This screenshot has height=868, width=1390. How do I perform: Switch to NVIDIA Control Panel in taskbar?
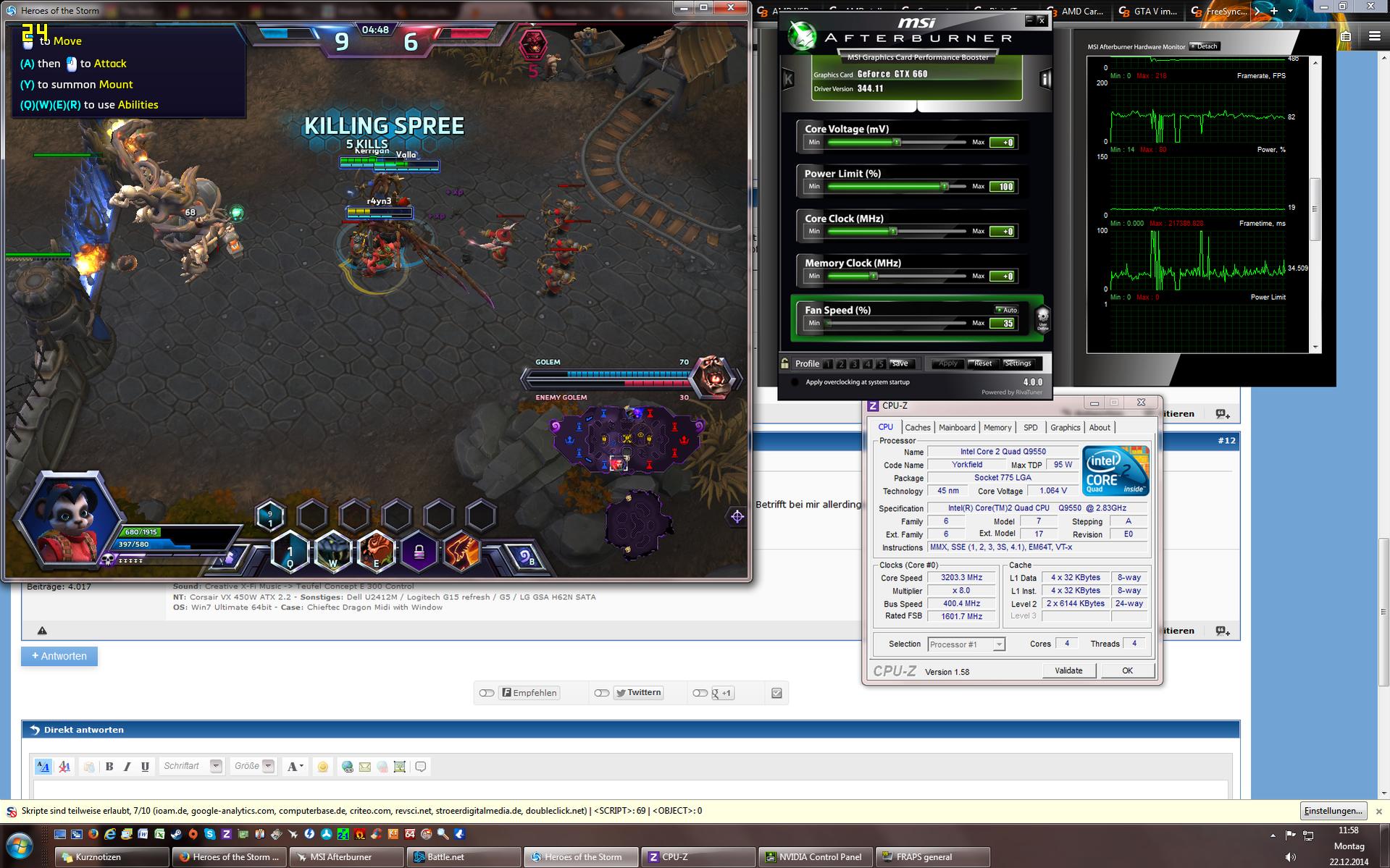[x=816, y=857]
